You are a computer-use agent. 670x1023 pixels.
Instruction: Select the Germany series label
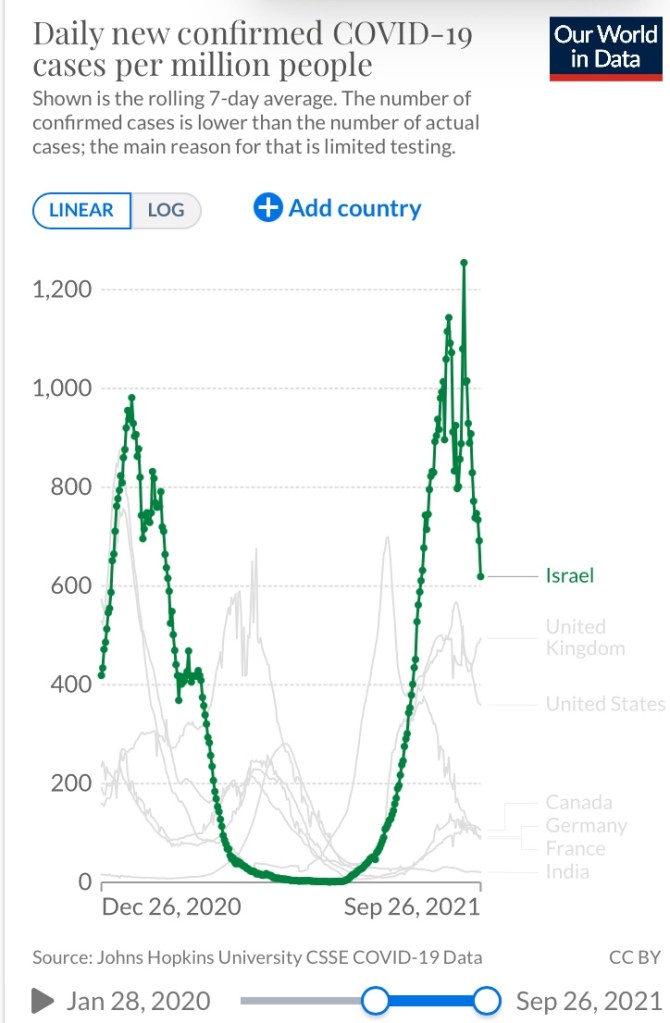pos(586,826)
